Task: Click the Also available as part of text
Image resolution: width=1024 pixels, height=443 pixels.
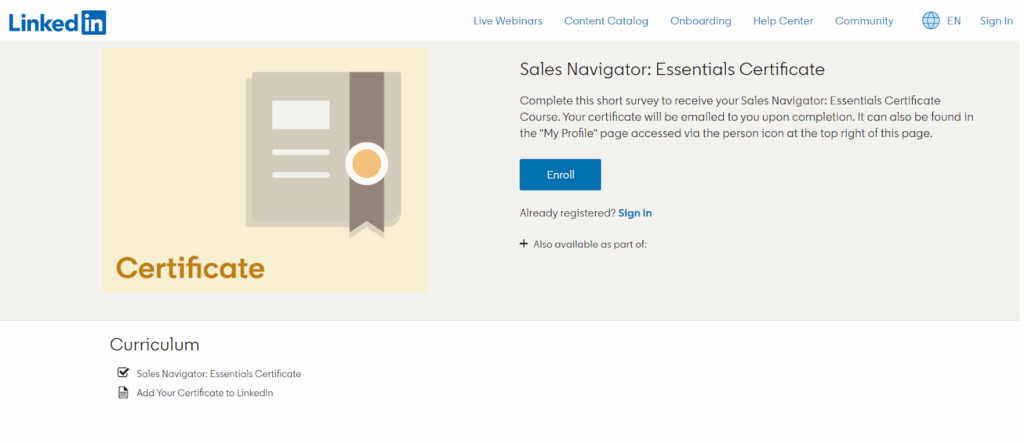Action: (590, 244)
